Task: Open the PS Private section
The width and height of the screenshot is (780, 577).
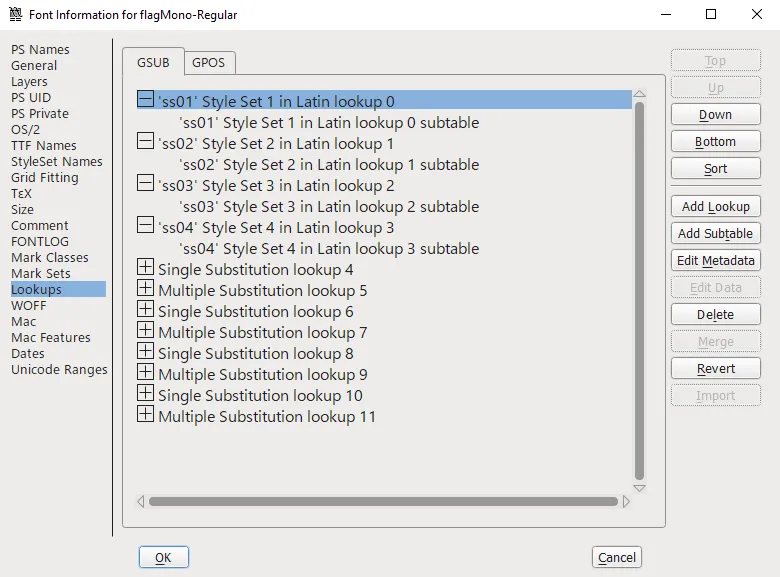Action: (40, 113)
